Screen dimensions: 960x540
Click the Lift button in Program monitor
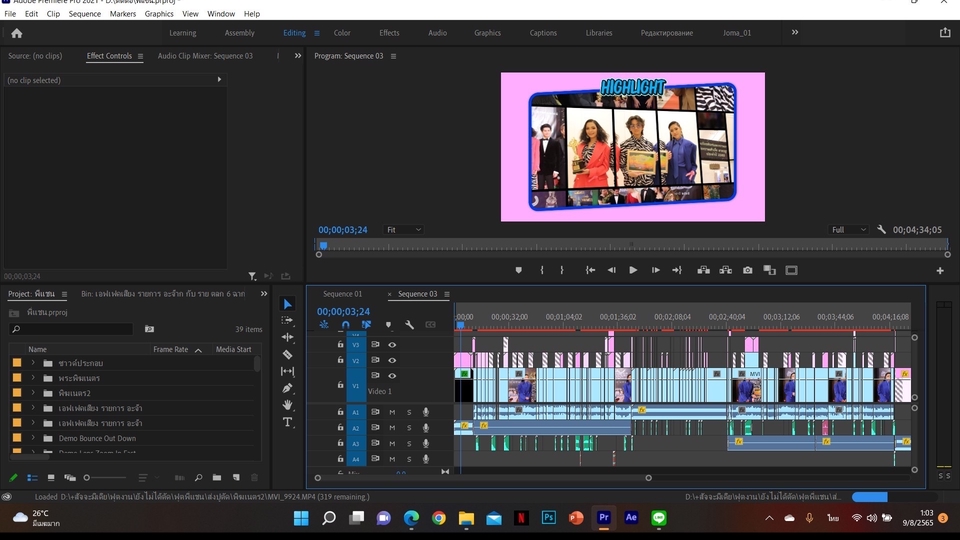coord(703,270)
